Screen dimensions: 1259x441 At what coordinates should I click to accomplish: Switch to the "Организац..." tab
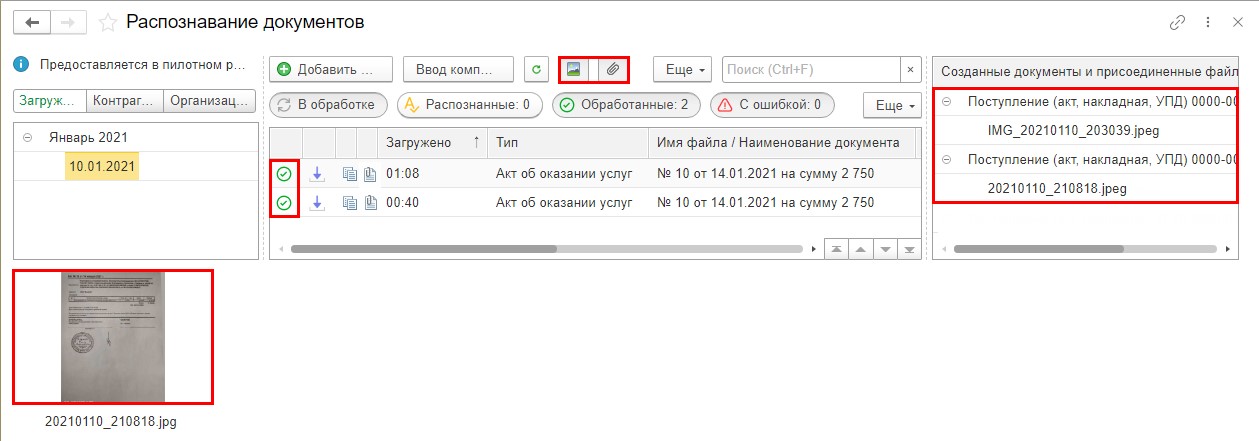click(209, 101)
